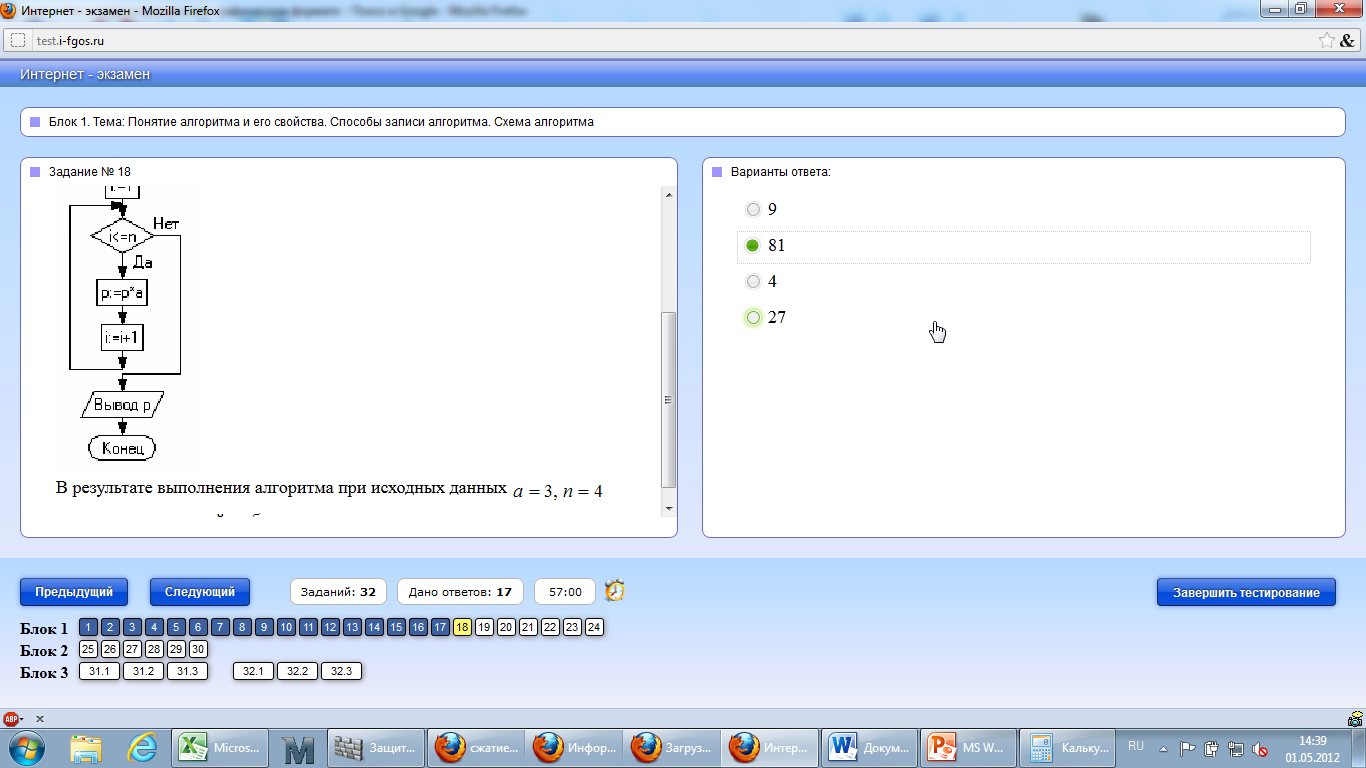Switch to the Защит... taskbar window
This screenshot has height=768, width=1366.
click(374, 747)
